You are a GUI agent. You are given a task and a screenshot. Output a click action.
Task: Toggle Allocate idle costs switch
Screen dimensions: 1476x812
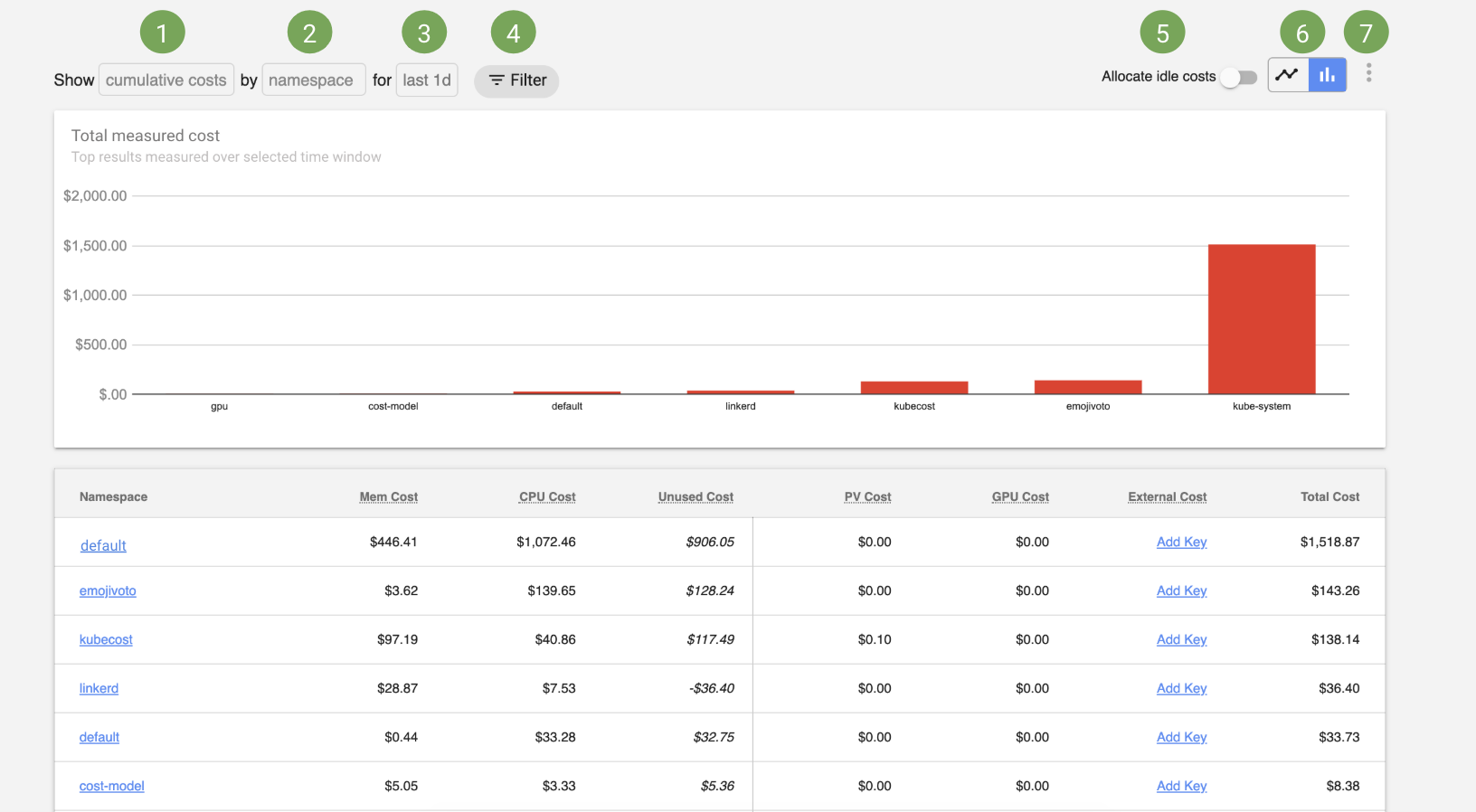[x=1238, y=78]
